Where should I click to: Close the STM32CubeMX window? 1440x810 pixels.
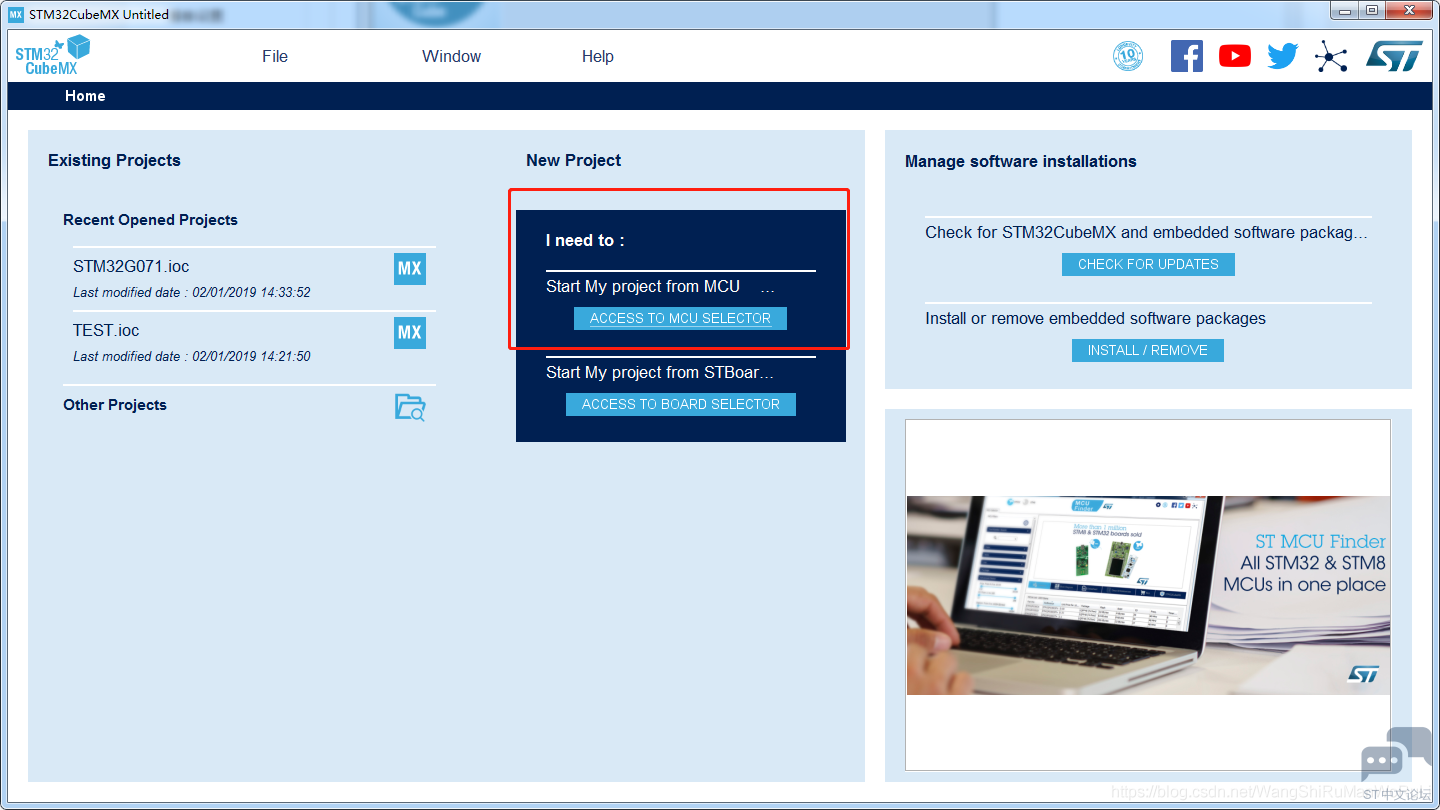click(x=1409, y=10)
